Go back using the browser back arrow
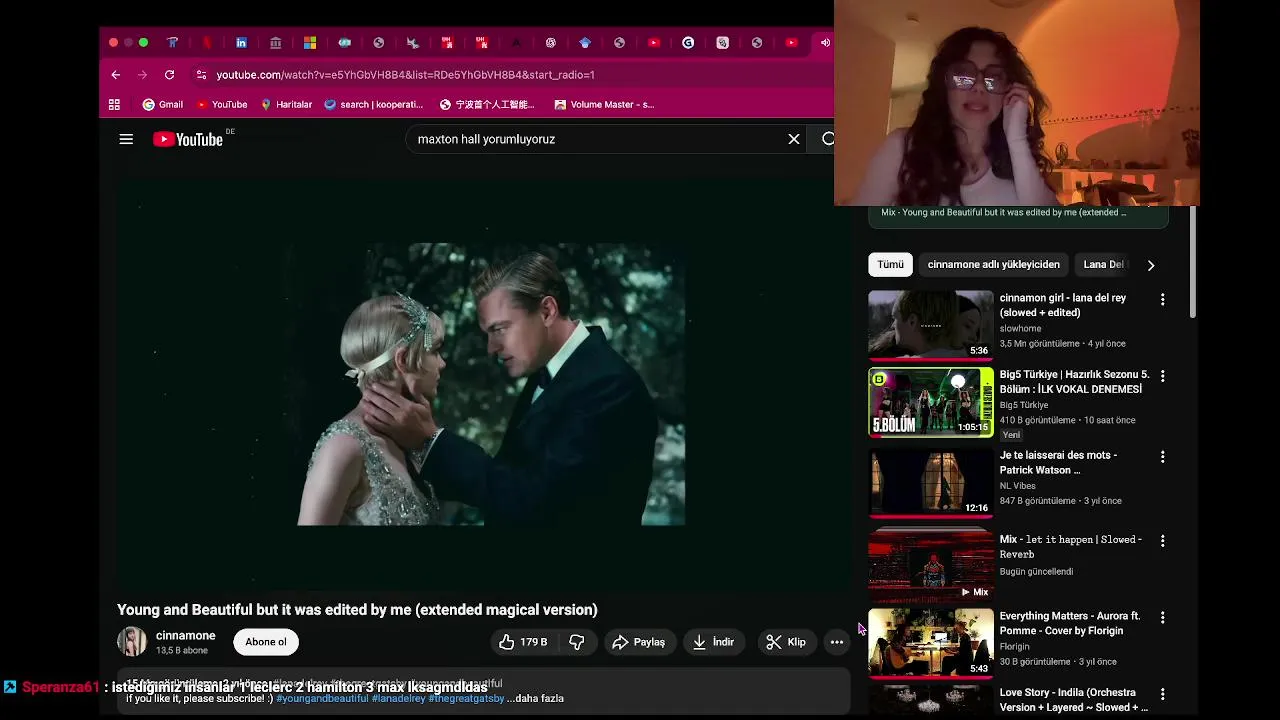The width and height of the screenshot is (1280, 720). pyautogui.click(x=116, y=75)
